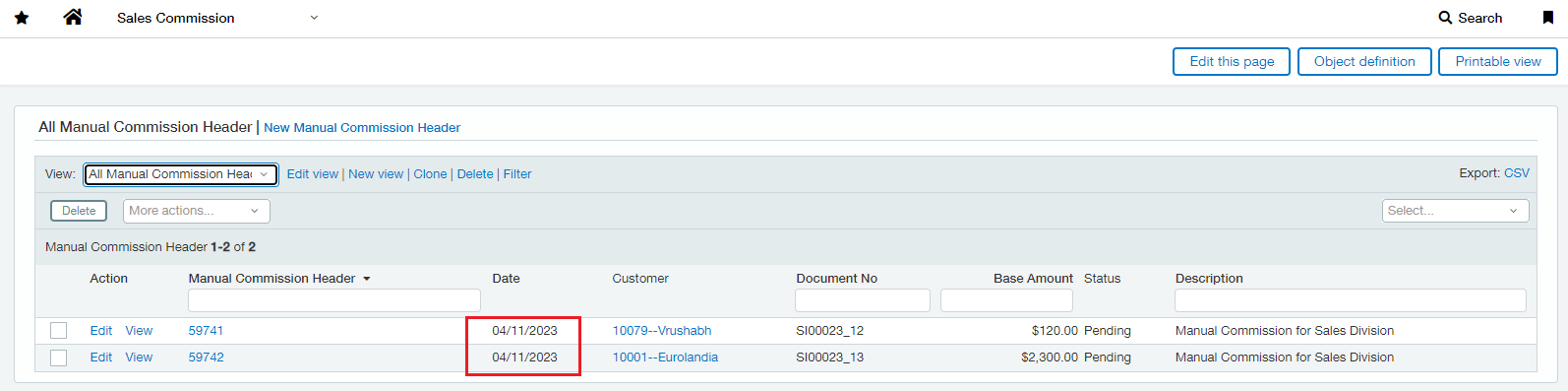Open customer 10001--Eurolandia

[665, 358]
